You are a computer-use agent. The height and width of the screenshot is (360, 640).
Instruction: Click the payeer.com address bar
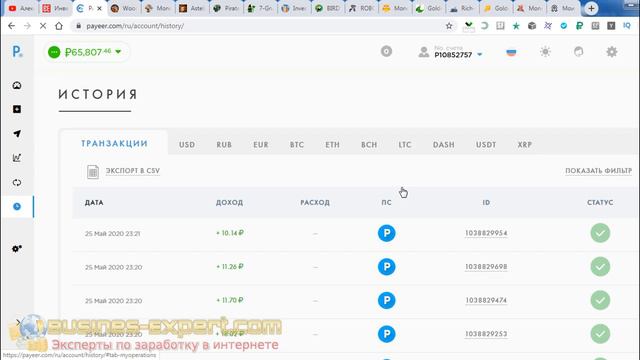coord(261,26)
